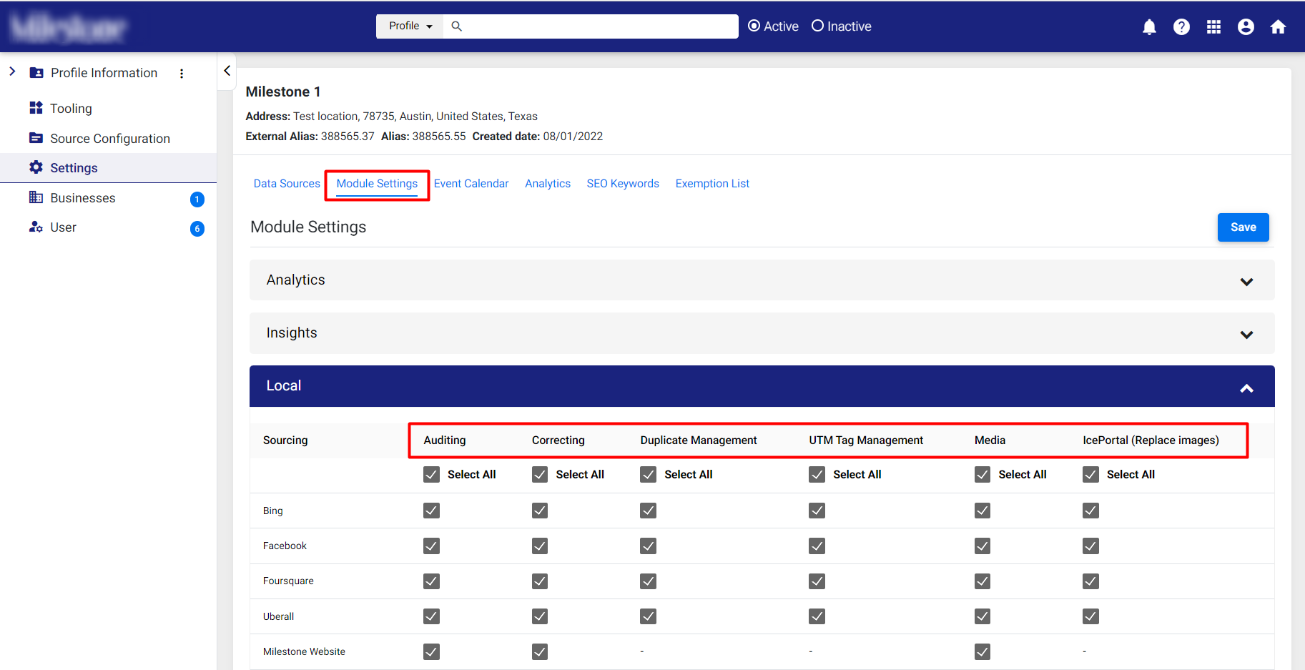Screen dimensions: 1305x670
Task: Click the Save button
Action: pyautogui.click(x=1243, y=227)
